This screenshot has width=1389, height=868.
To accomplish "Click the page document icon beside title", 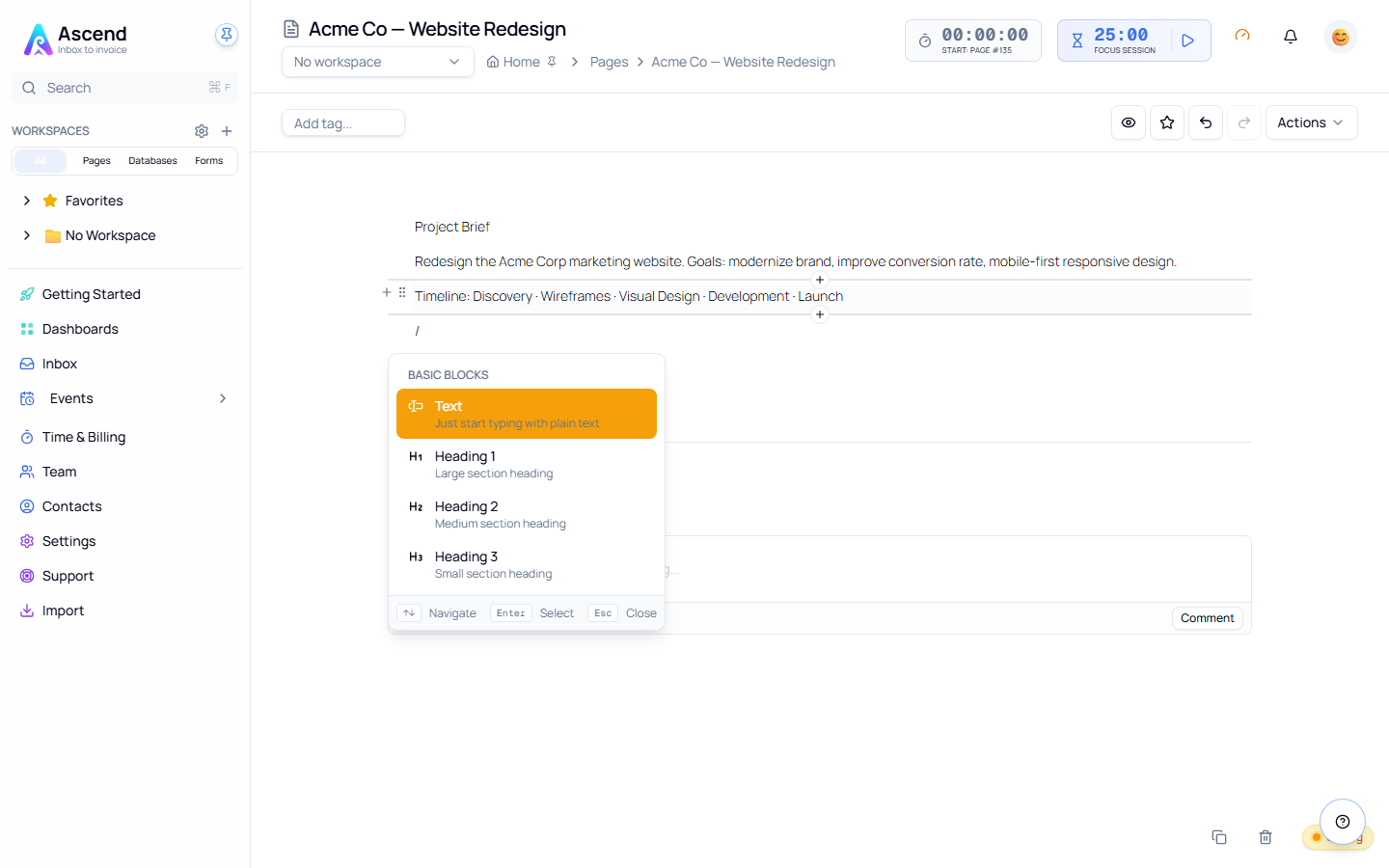I will pos(291,29).
